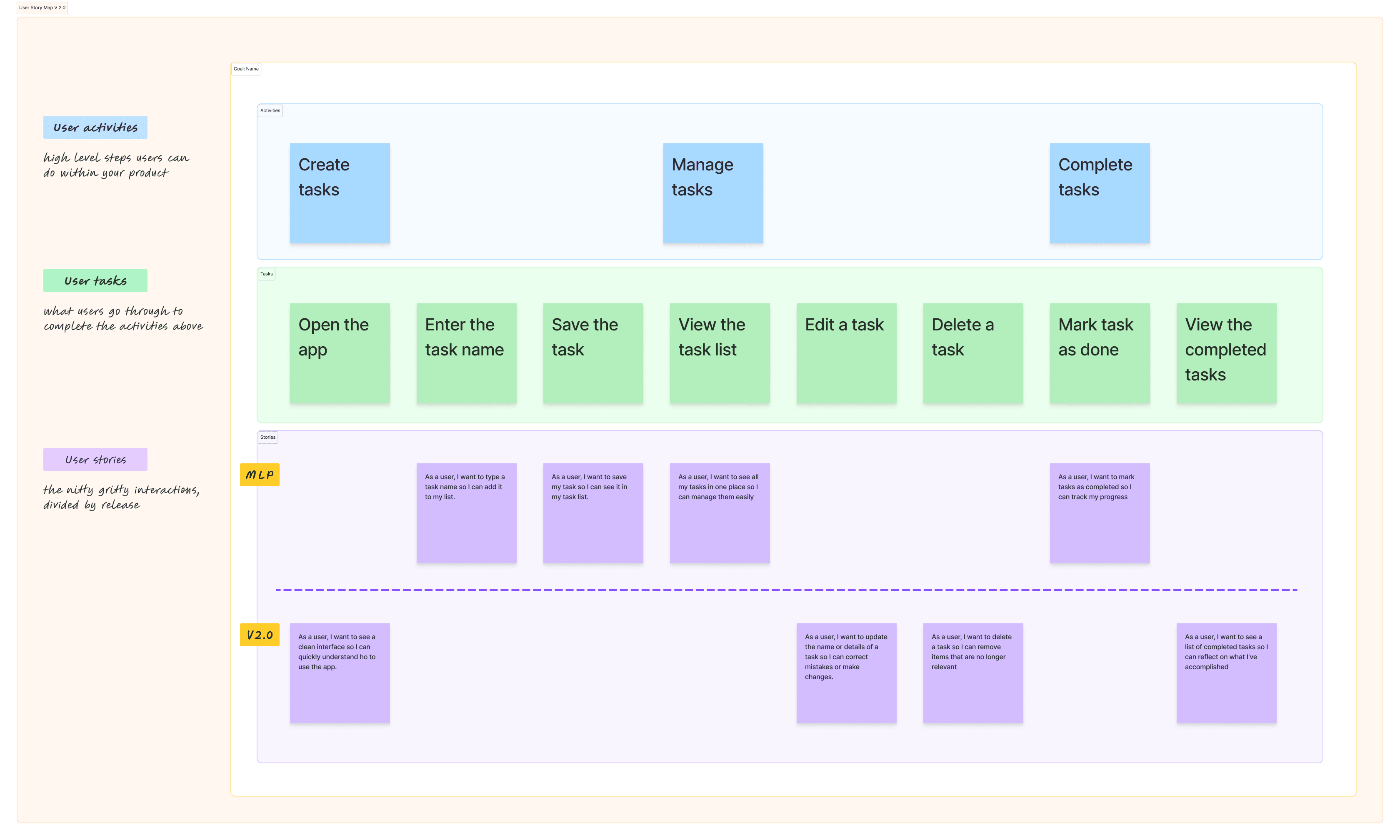
Task: Click the 'Enter the task name' green sticky
Action: click(466, 353)
